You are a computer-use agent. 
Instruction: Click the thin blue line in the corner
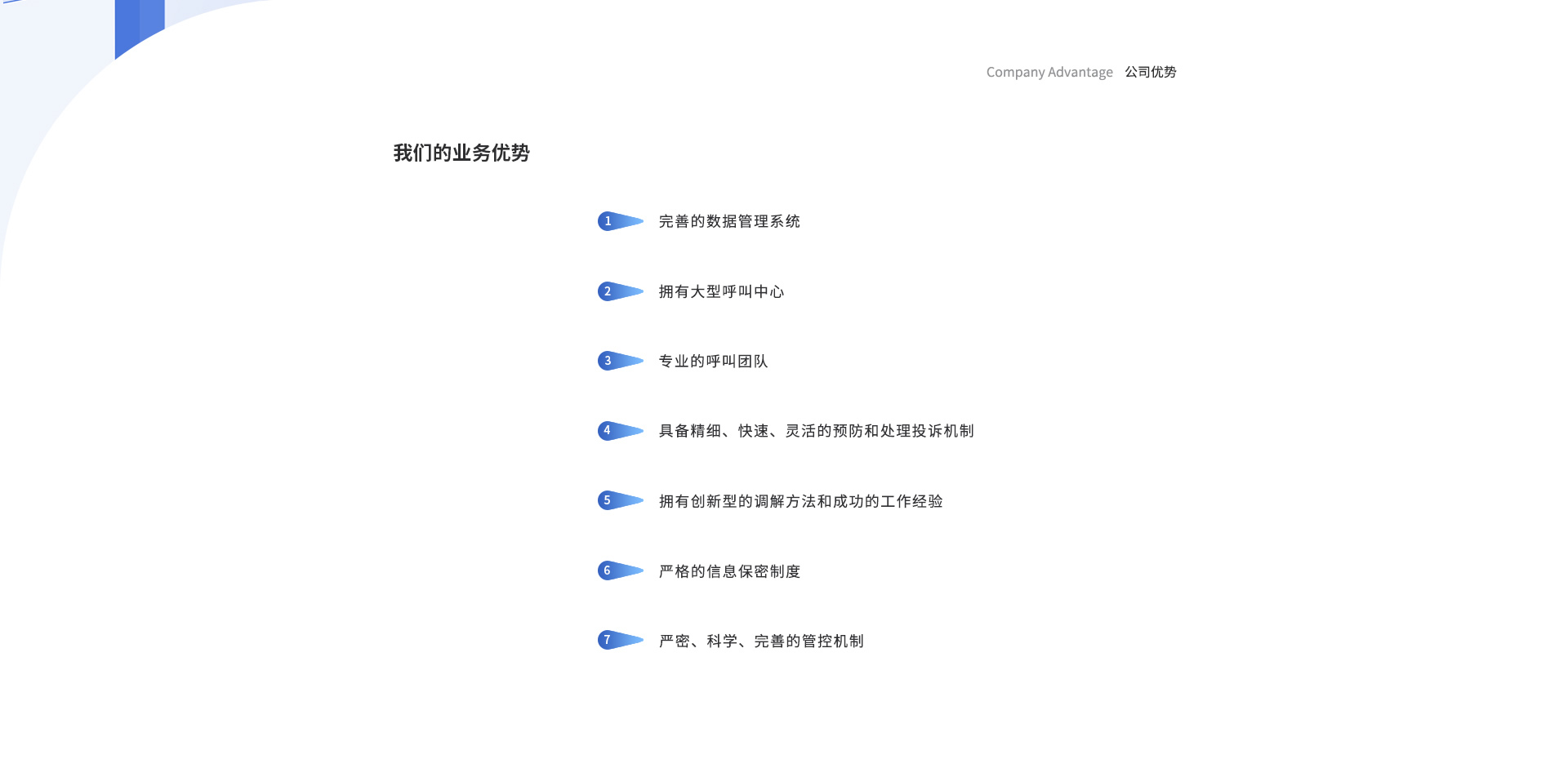tap(10, 2)
